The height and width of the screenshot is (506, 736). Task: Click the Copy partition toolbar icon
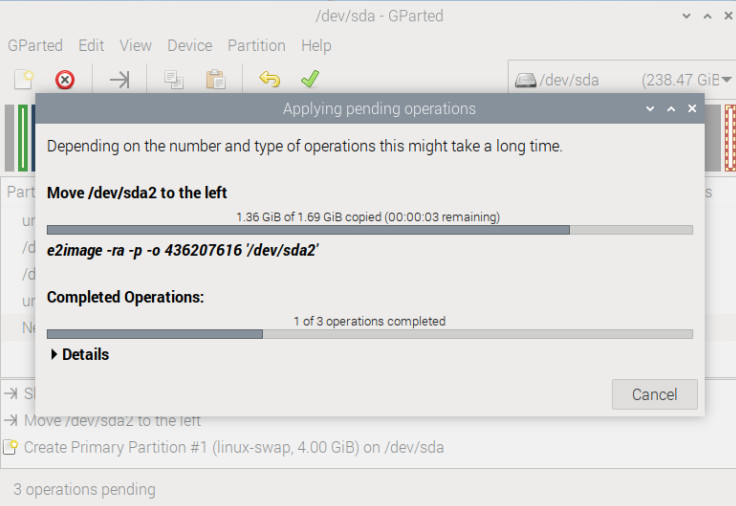(x=174, y=79)
